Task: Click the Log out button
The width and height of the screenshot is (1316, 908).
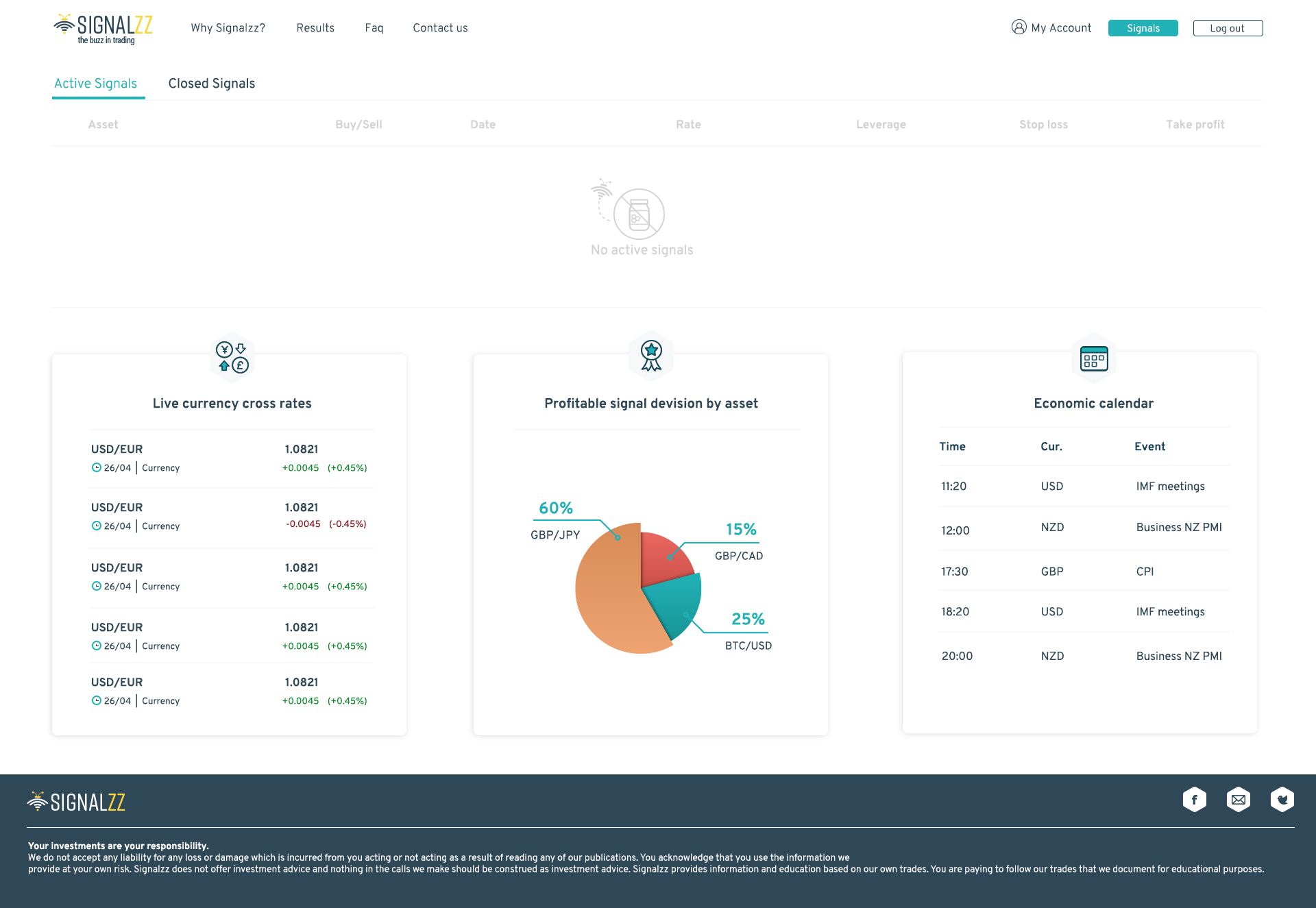Action: [1227, 28]
